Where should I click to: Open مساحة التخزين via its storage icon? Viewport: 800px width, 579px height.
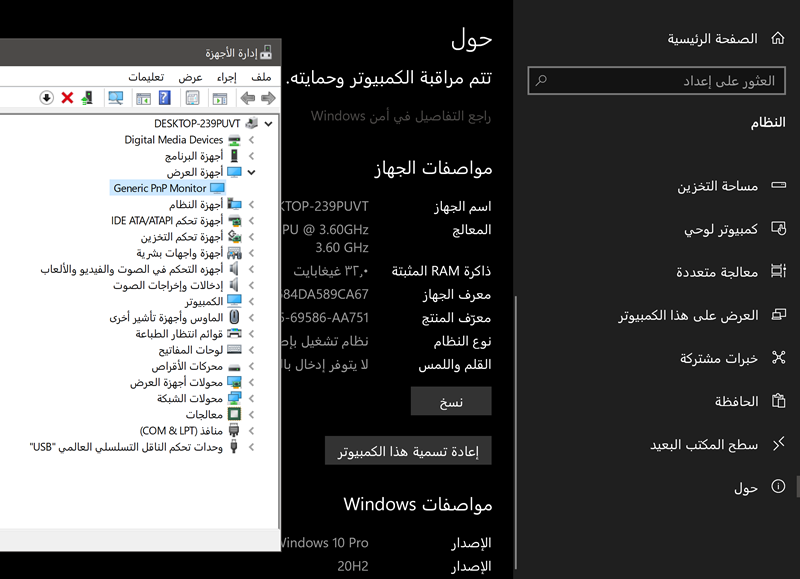tap(779, 185)
